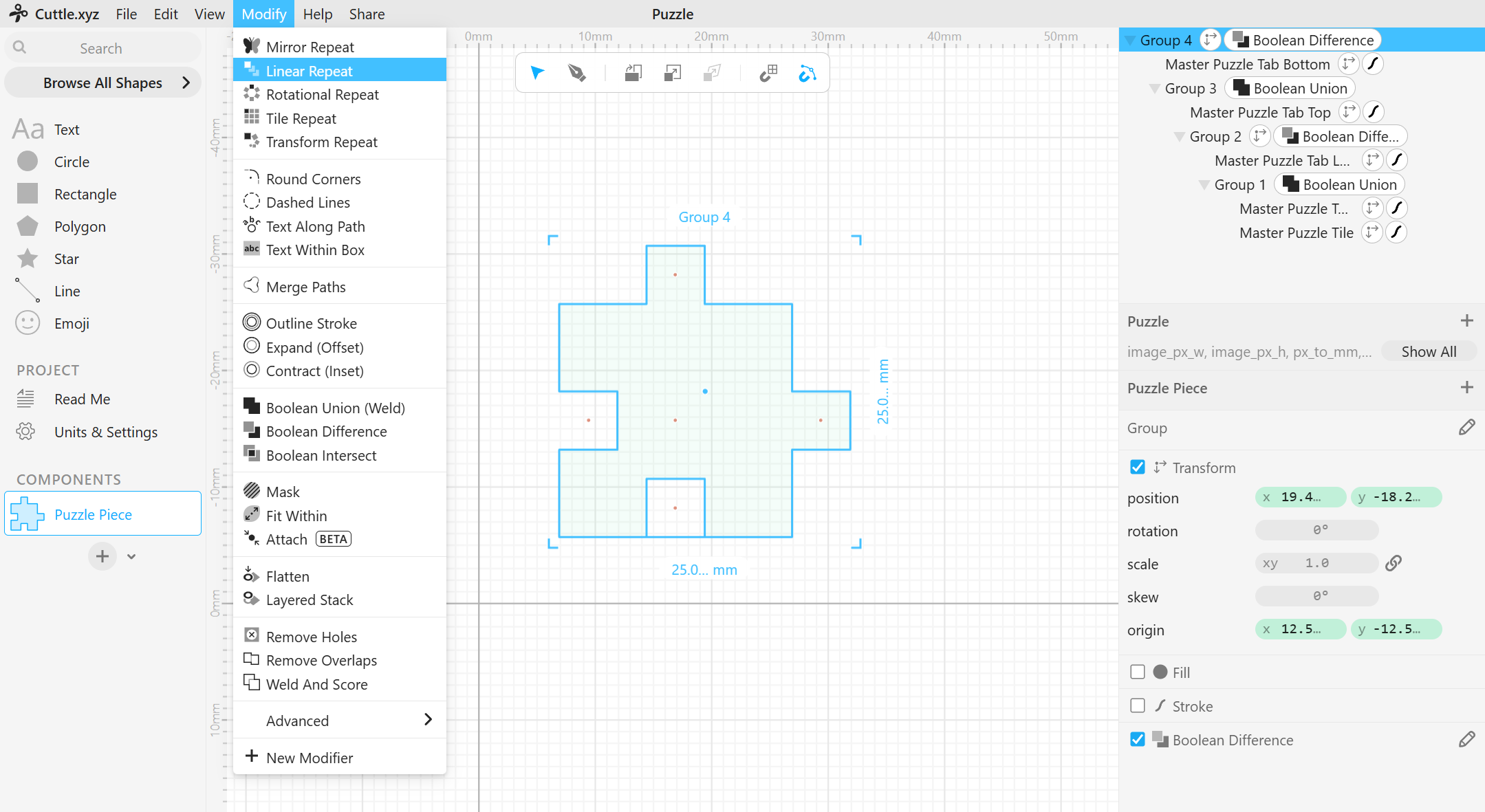
Task: Click the Mirror Repeat butterfly icon
Action: click(252, 46)
